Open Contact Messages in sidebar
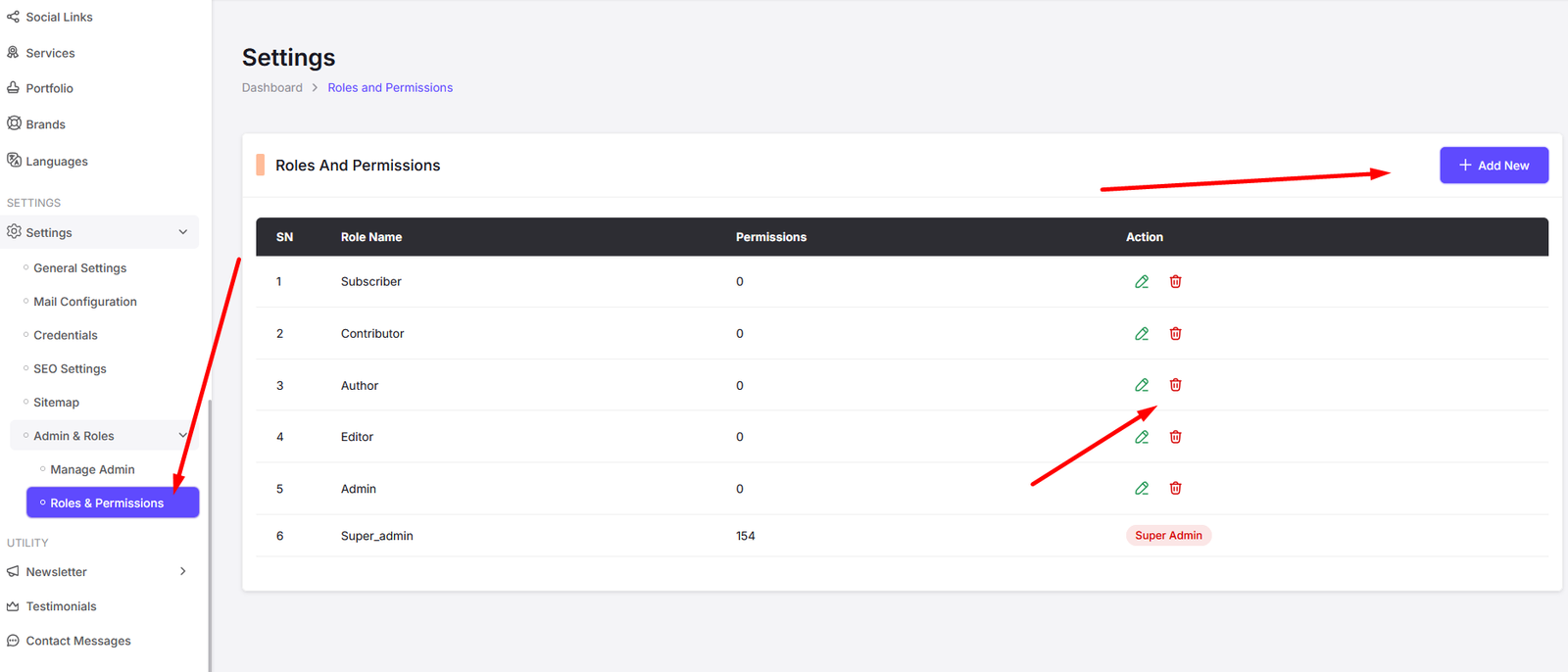 click(x=77, y=641)
